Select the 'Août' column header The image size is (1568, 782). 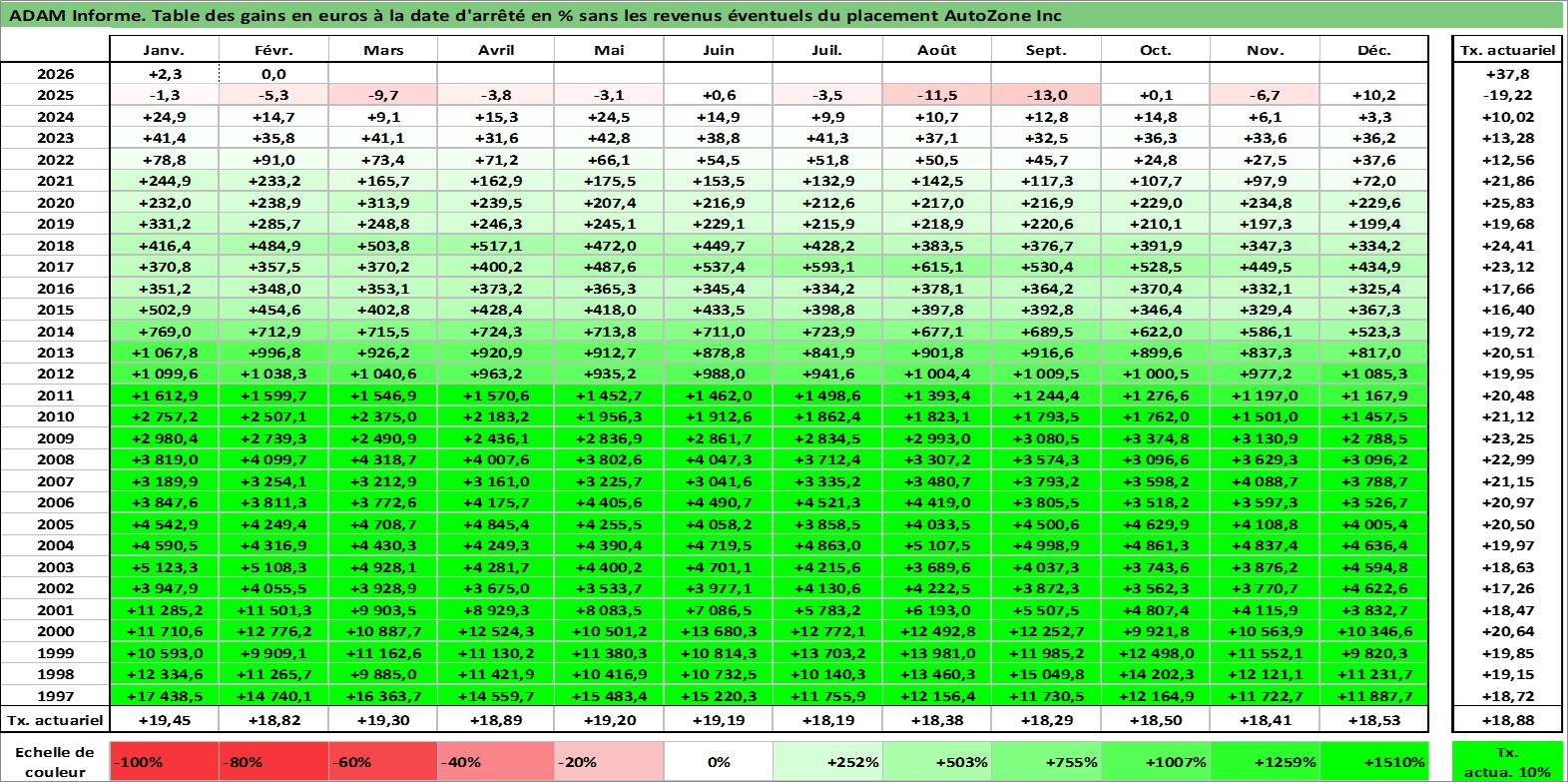(x=937, y=50)
